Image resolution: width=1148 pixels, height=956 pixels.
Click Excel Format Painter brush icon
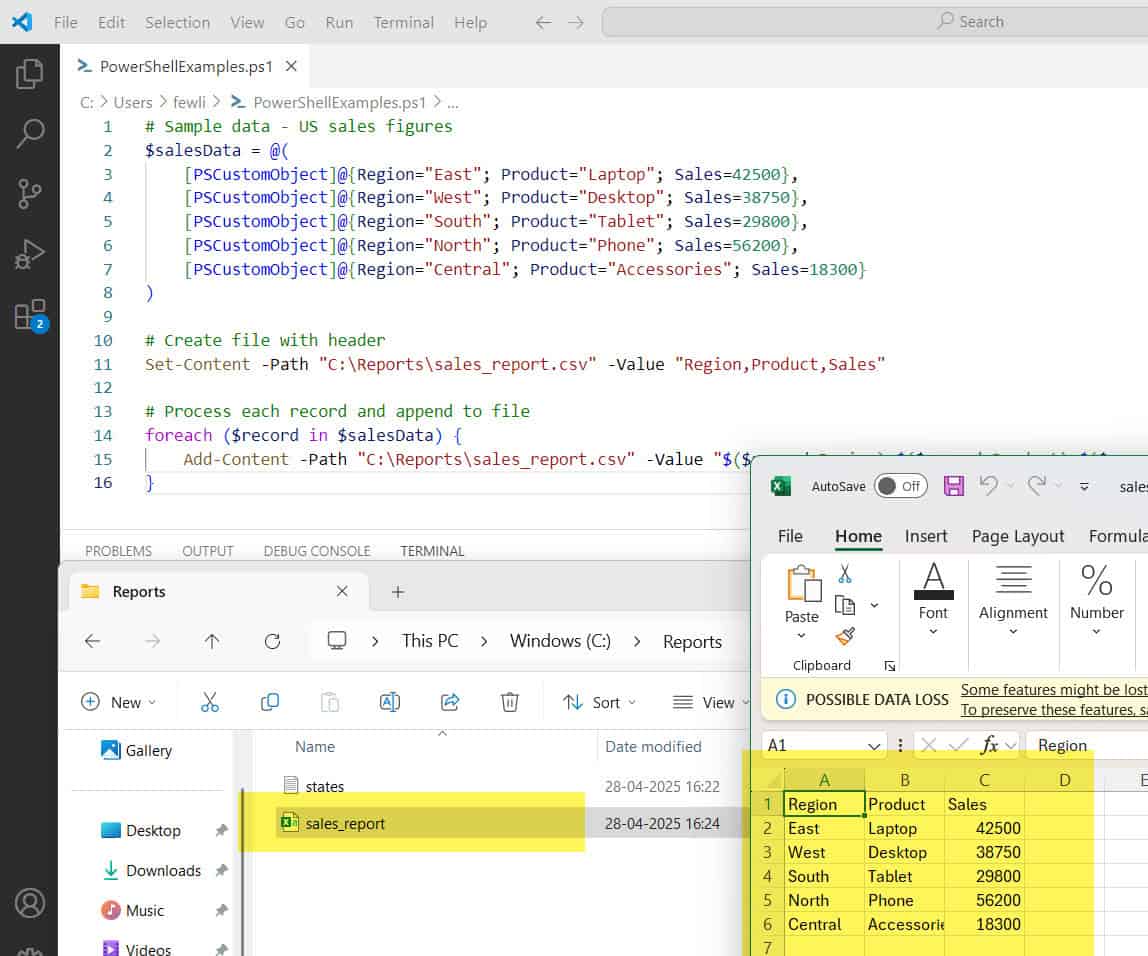845,636
